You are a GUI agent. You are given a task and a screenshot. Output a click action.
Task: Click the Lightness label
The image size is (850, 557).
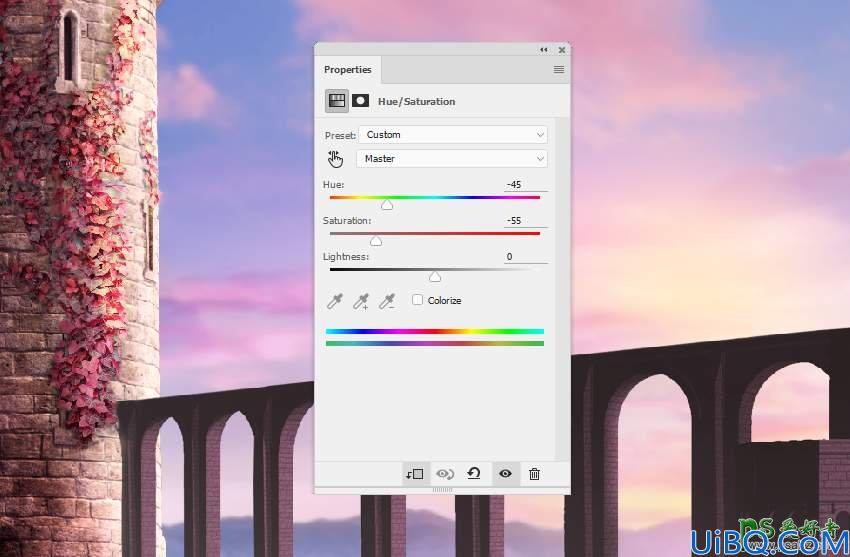pos(346,257)
